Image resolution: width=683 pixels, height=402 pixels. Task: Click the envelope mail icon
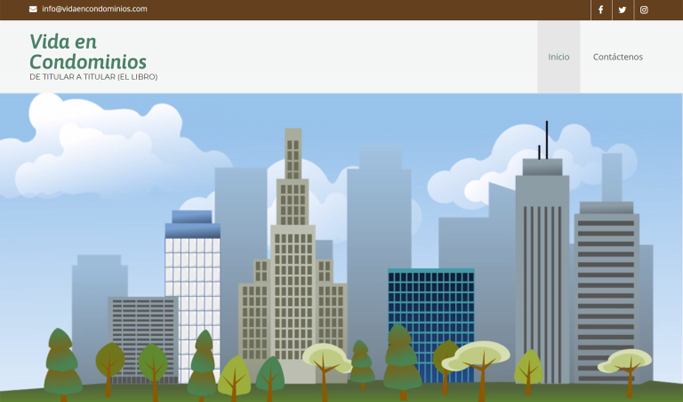point(33,9)
